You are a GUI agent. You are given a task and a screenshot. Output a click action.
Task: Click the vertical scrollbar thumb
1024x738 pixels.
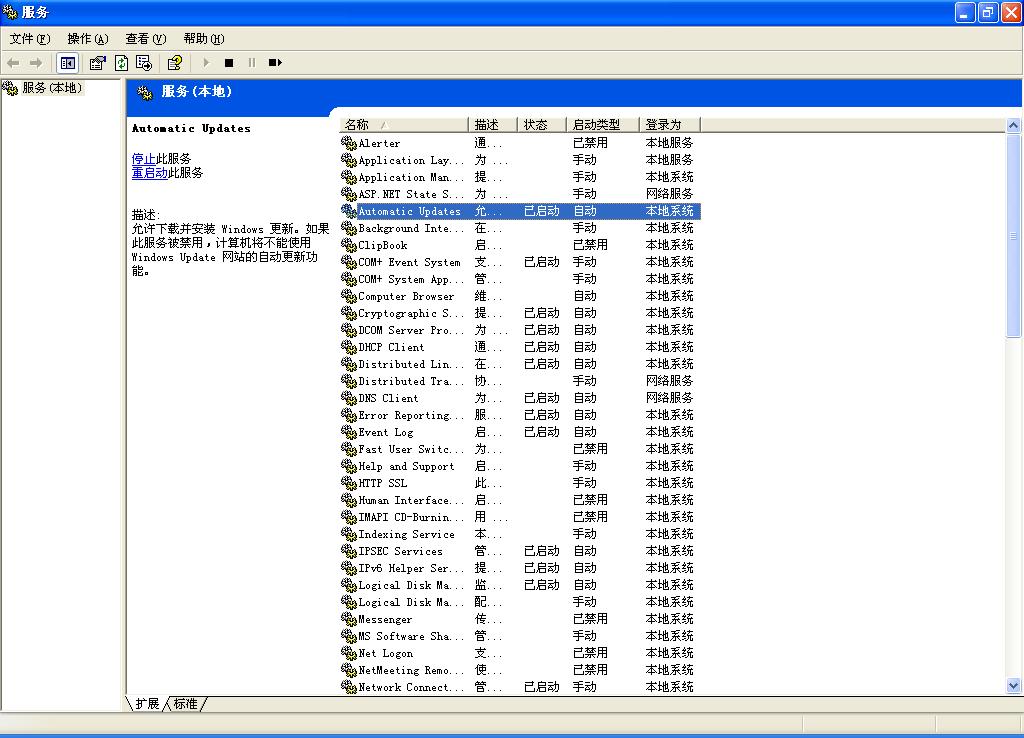click(1014, 235)
